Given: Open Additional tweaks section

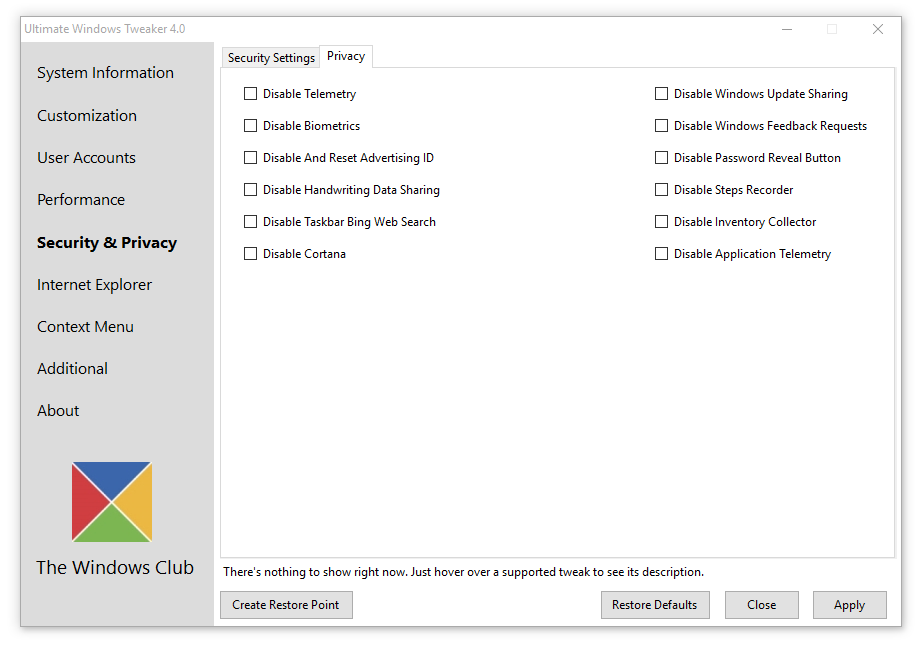Looking at the screenshot, I should click(x=72, y=369).
